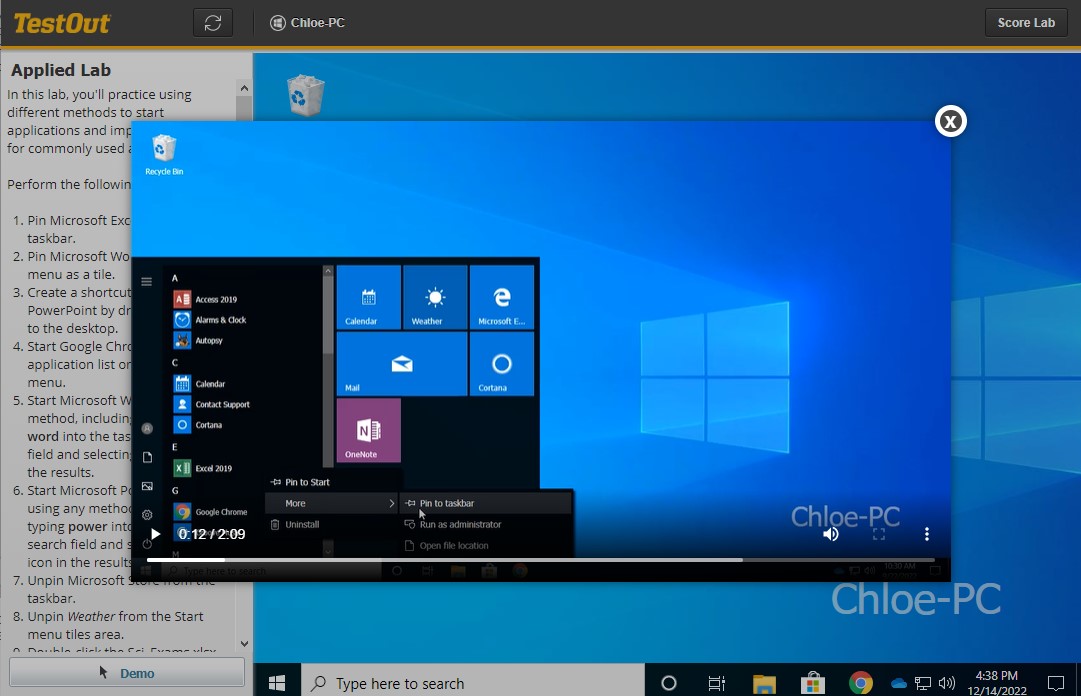Close the demo video overlay

tap(950, 121)
